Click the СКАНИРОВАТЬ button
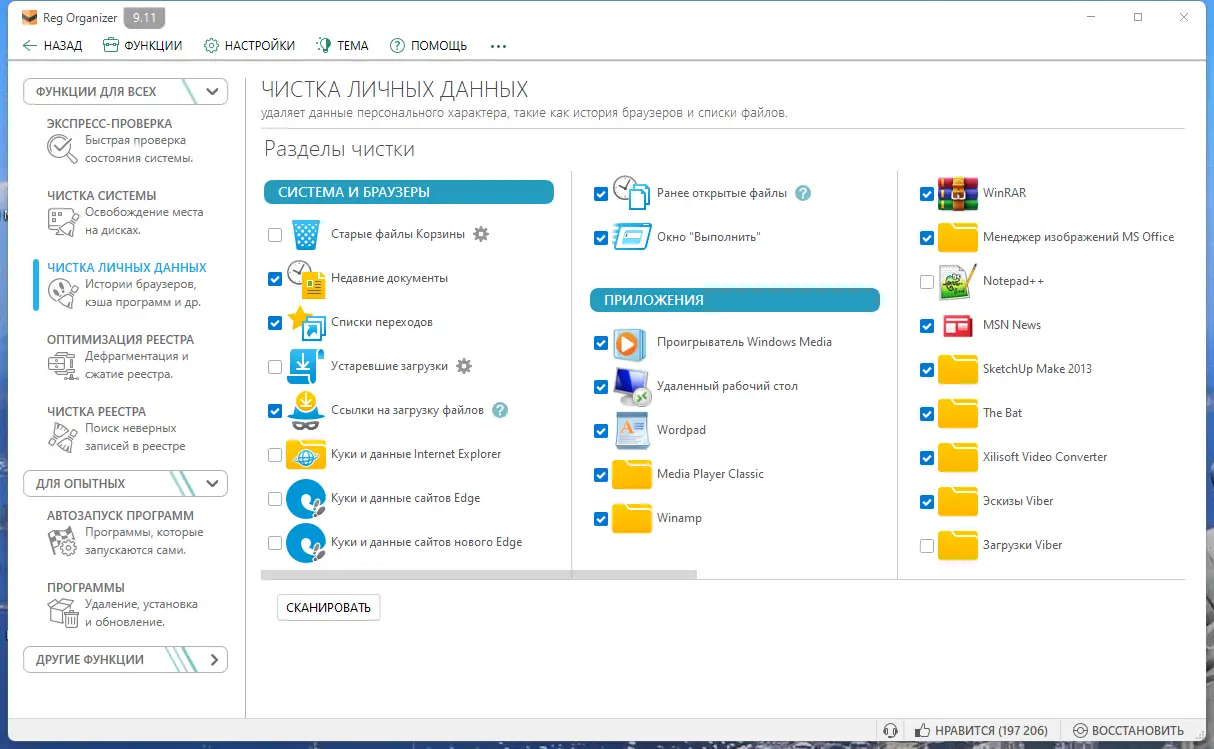The image size is (1214, 749). [328, 607]
